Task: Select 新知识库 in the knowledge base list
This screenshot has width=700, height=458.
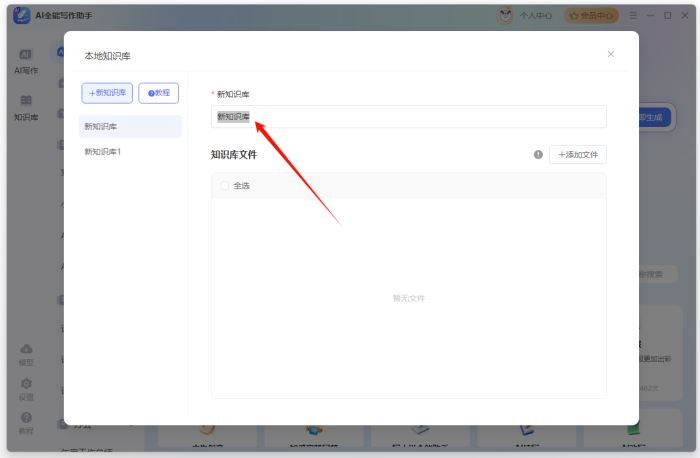Action: click(130, 126)
